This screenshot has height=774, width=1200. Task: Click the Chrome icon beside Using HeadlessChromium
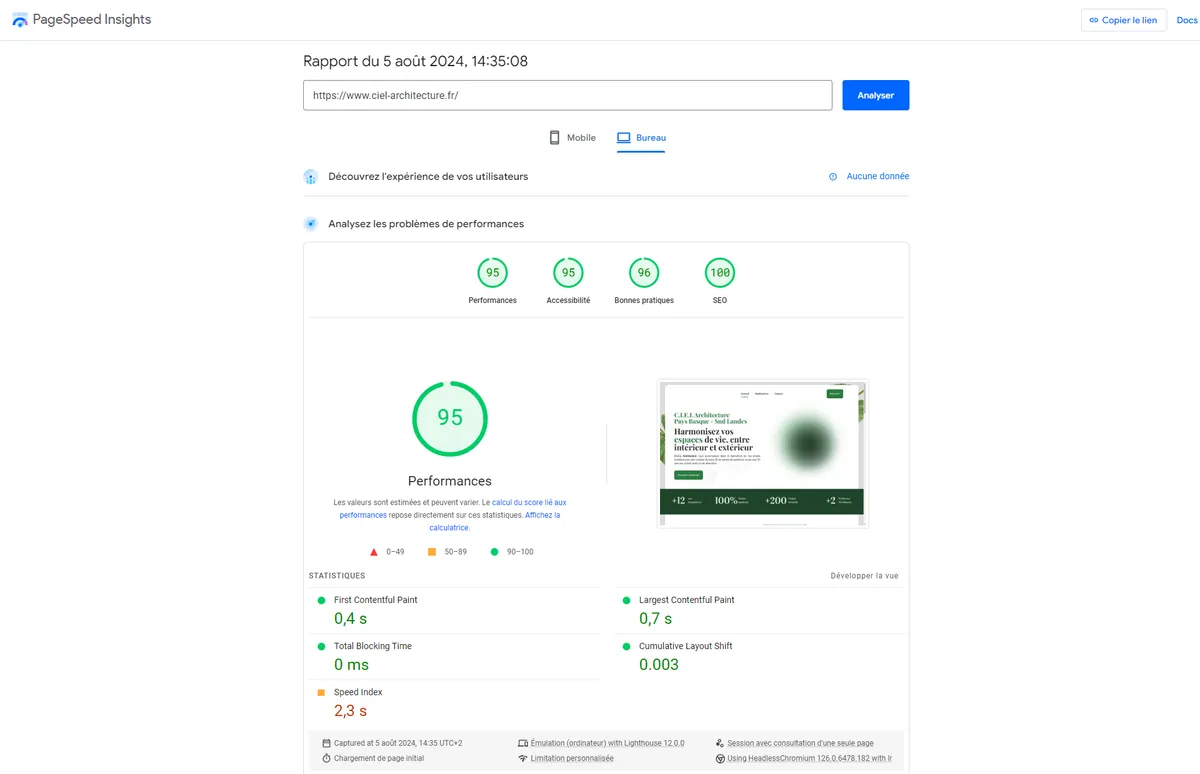pos(720,759)
